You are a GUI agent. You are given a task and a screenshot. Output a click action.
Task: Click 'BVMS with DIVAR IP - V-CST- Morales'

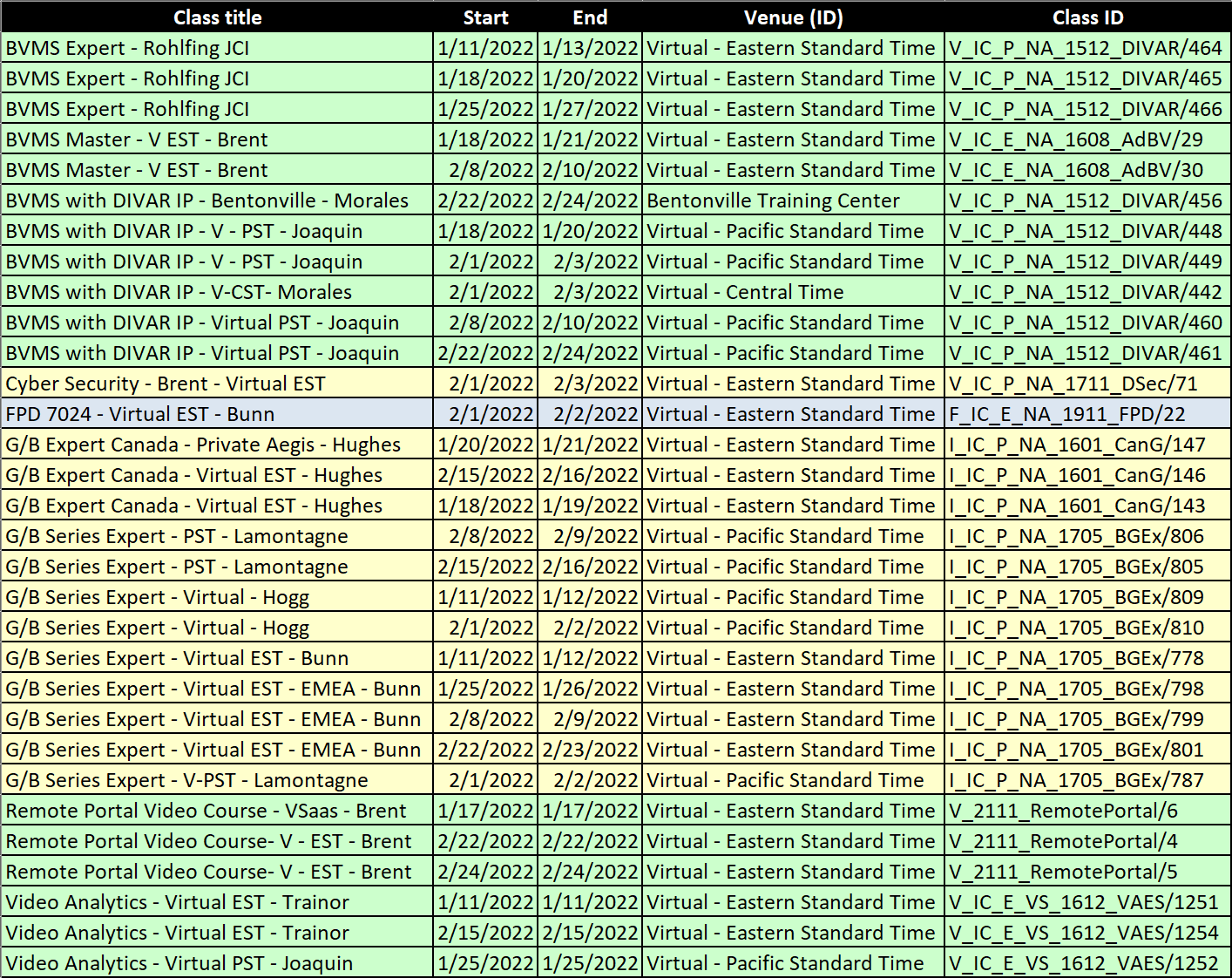click(217, 292)
